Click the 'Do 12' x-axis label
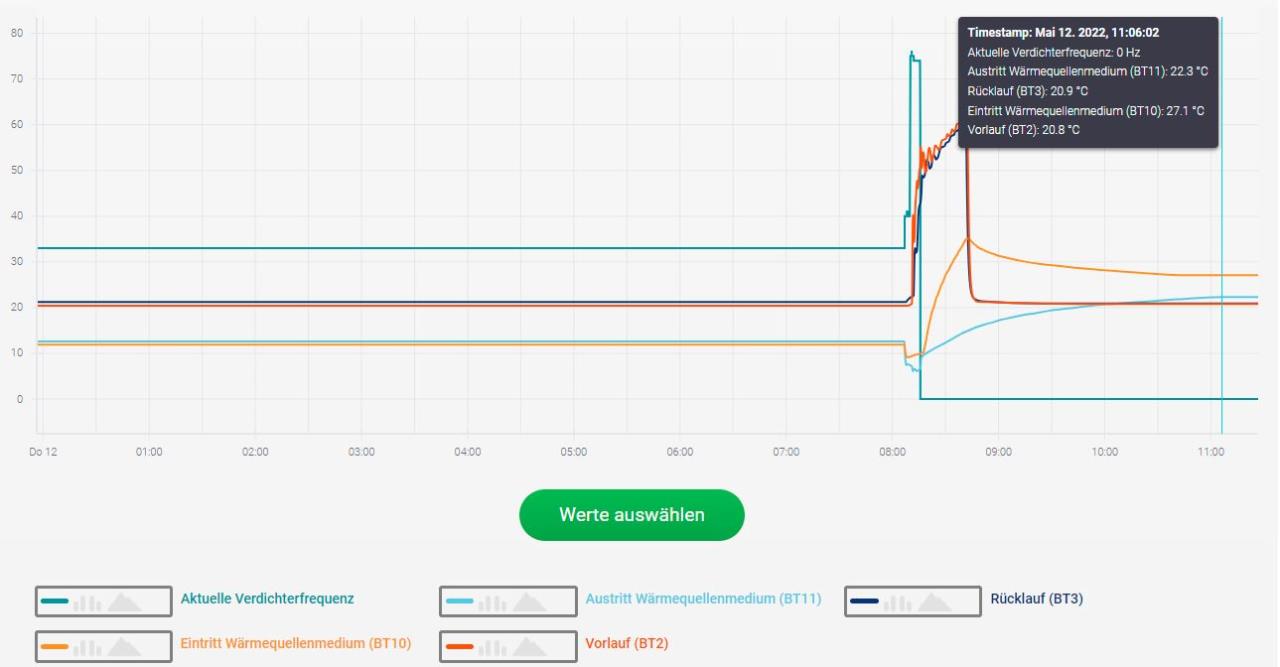 pyautogui.click(x=43, y=452)
